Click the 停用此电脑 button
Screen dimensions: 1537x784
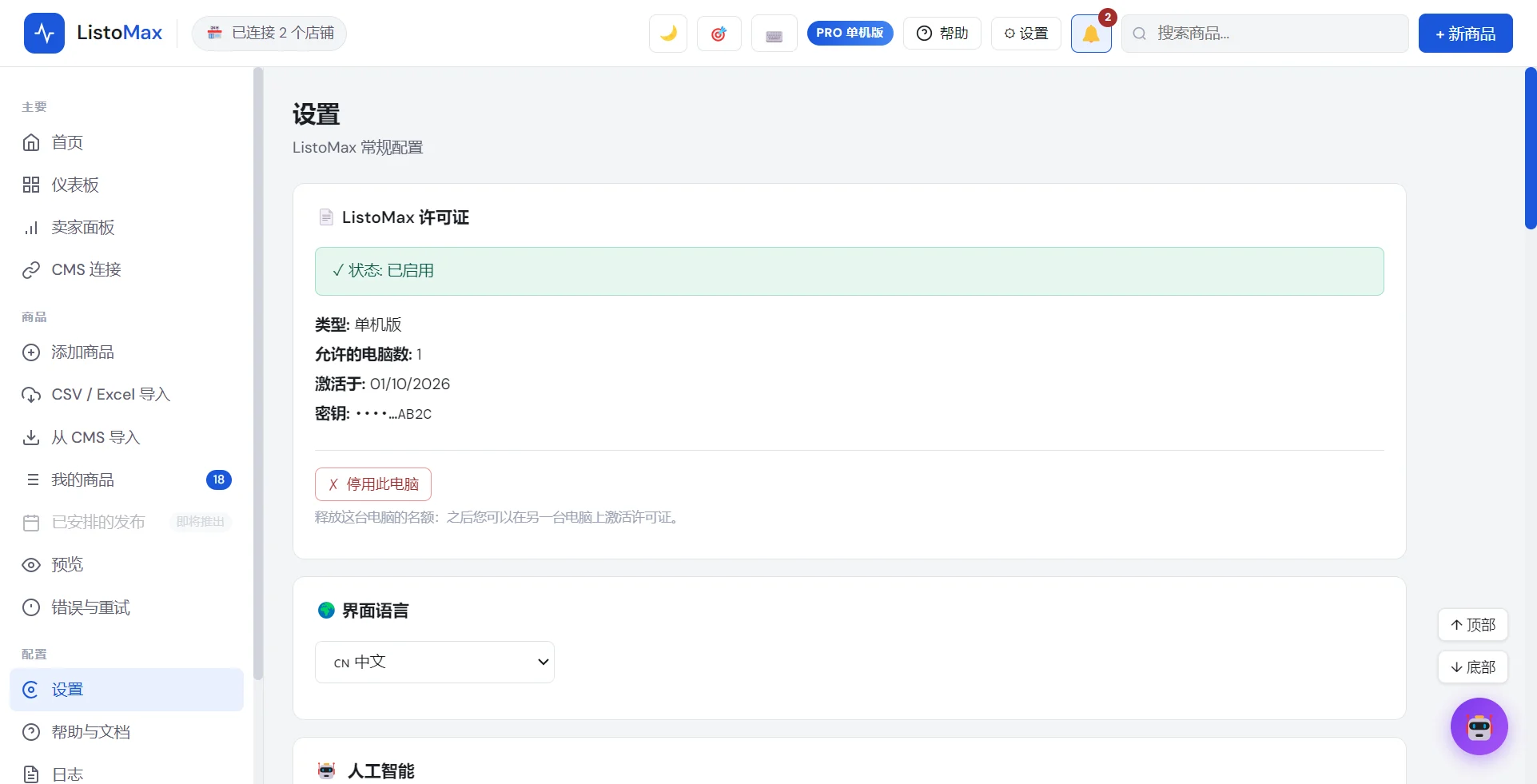tap(373, 484)
